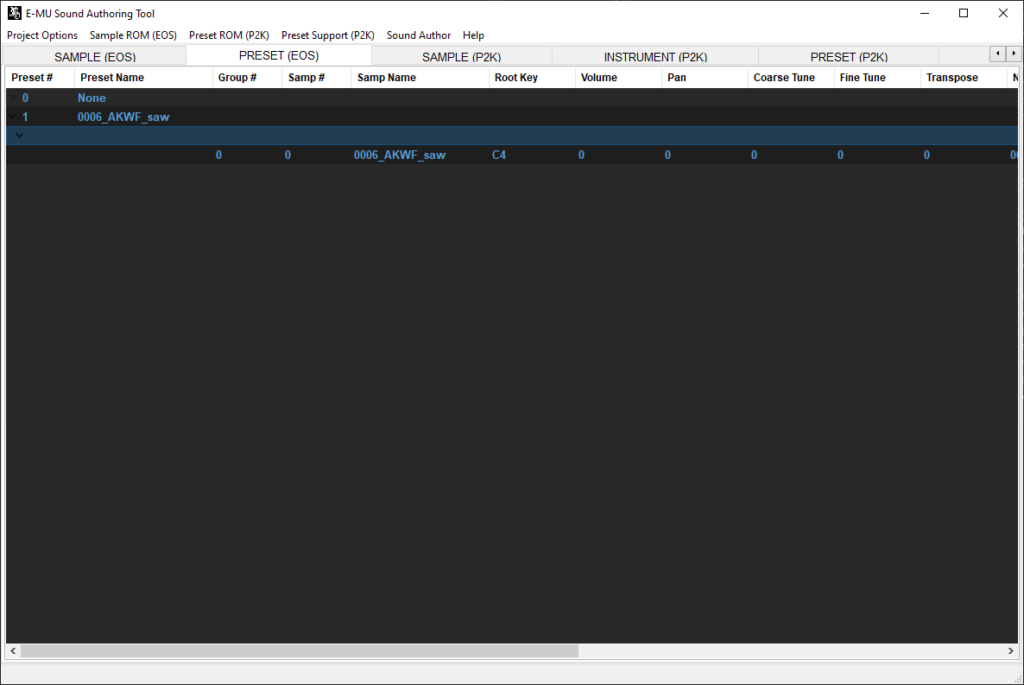The image size is (1024, 685).
Task: Minimize the E-MU Sound Authoring Tool window
Action: point(925,13)
